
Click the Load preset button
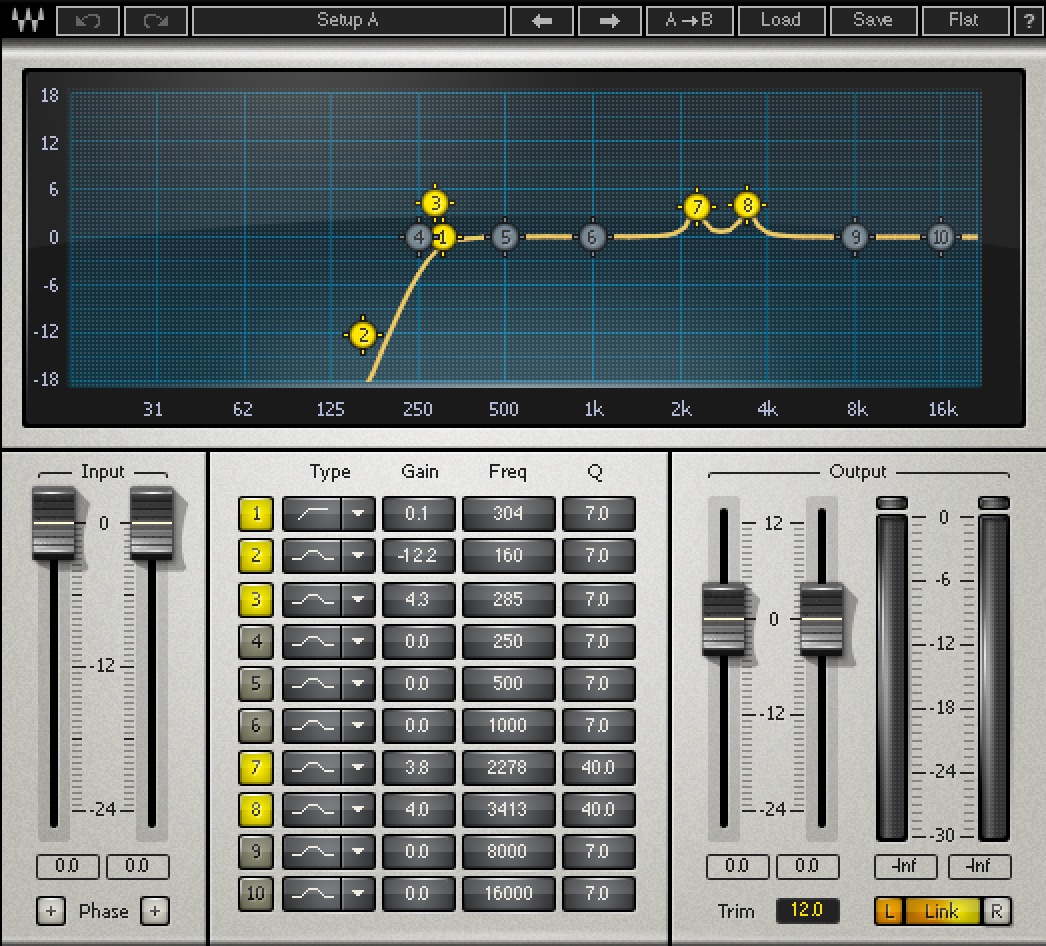781,21
